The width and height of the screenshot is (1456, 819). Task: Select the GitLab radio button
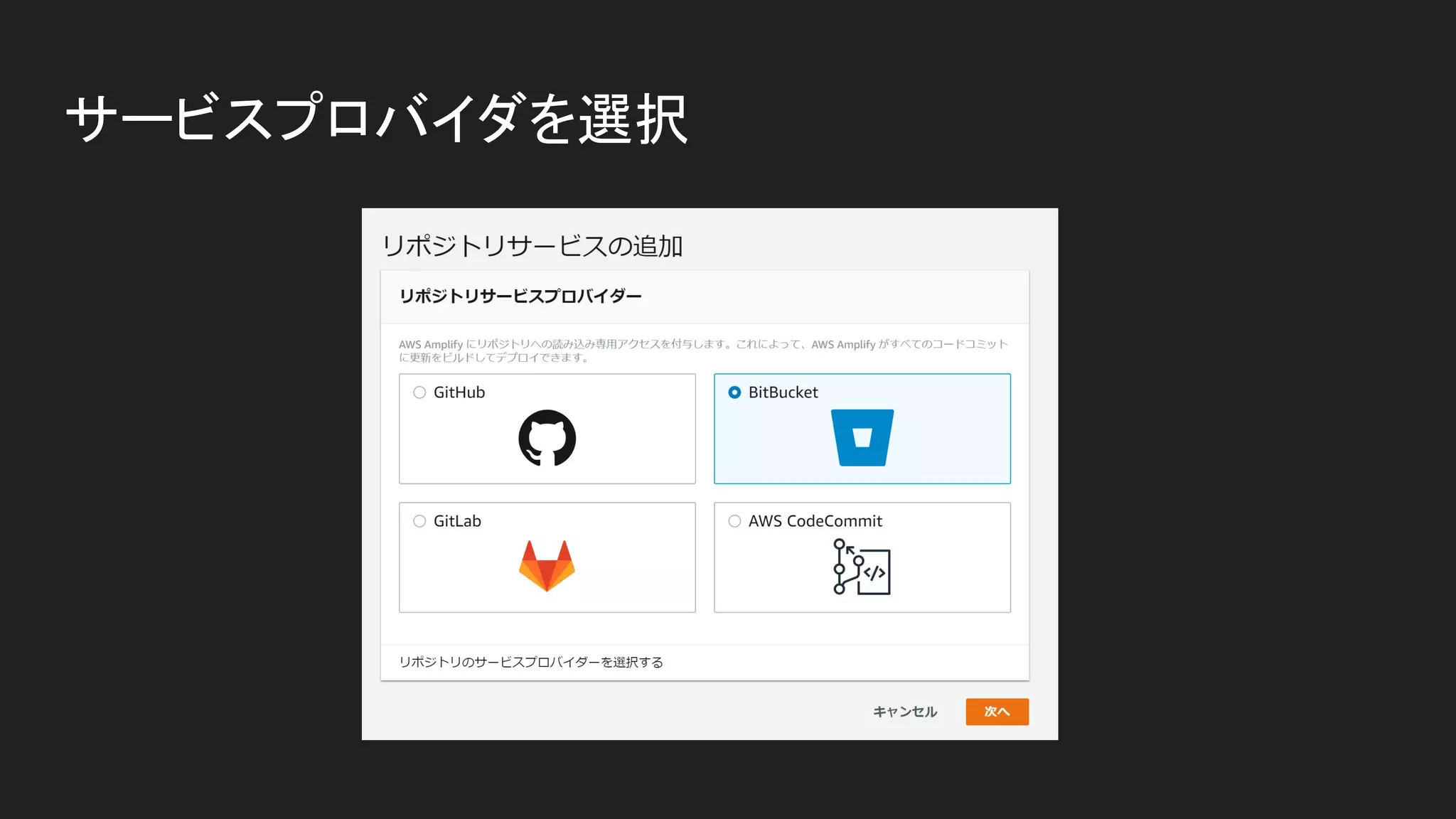tap(419, 521)
